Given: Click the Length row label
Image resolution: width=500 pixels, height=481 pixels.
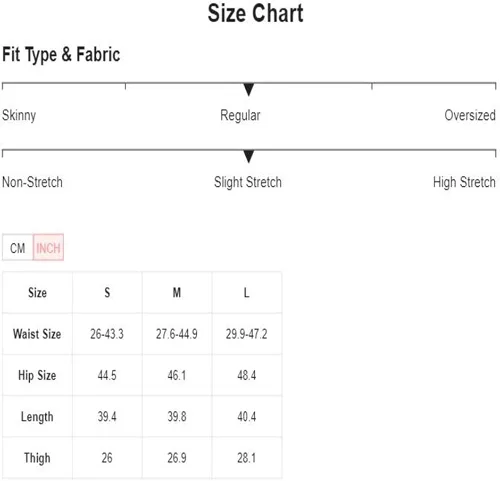Looking at the screenshot, I should tap(37, 417).
